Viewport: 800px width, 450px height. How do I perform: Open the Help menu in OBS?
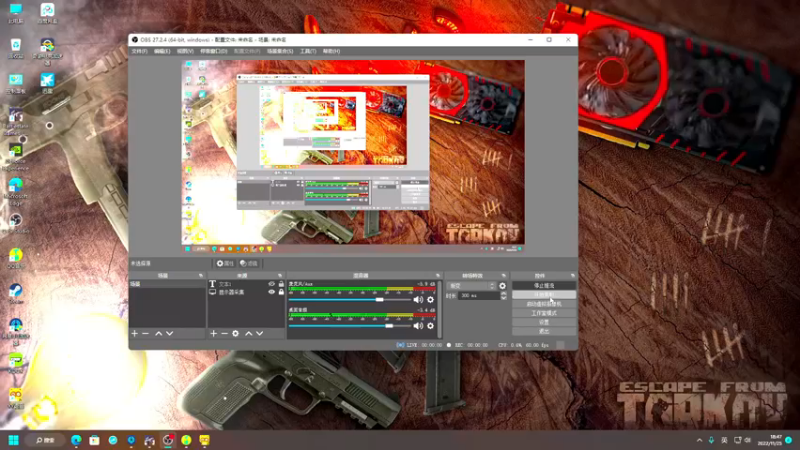pyautogui.click(x=331, y=51)
